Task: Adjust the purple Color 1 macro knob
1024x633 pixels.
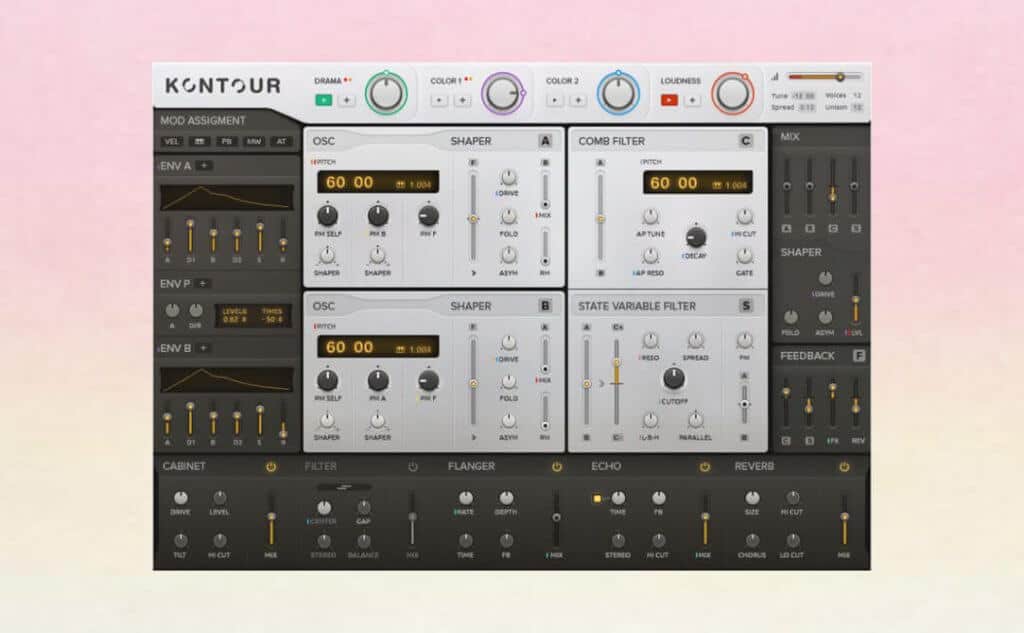Action: pyautogui.click(x=502, y=93)
